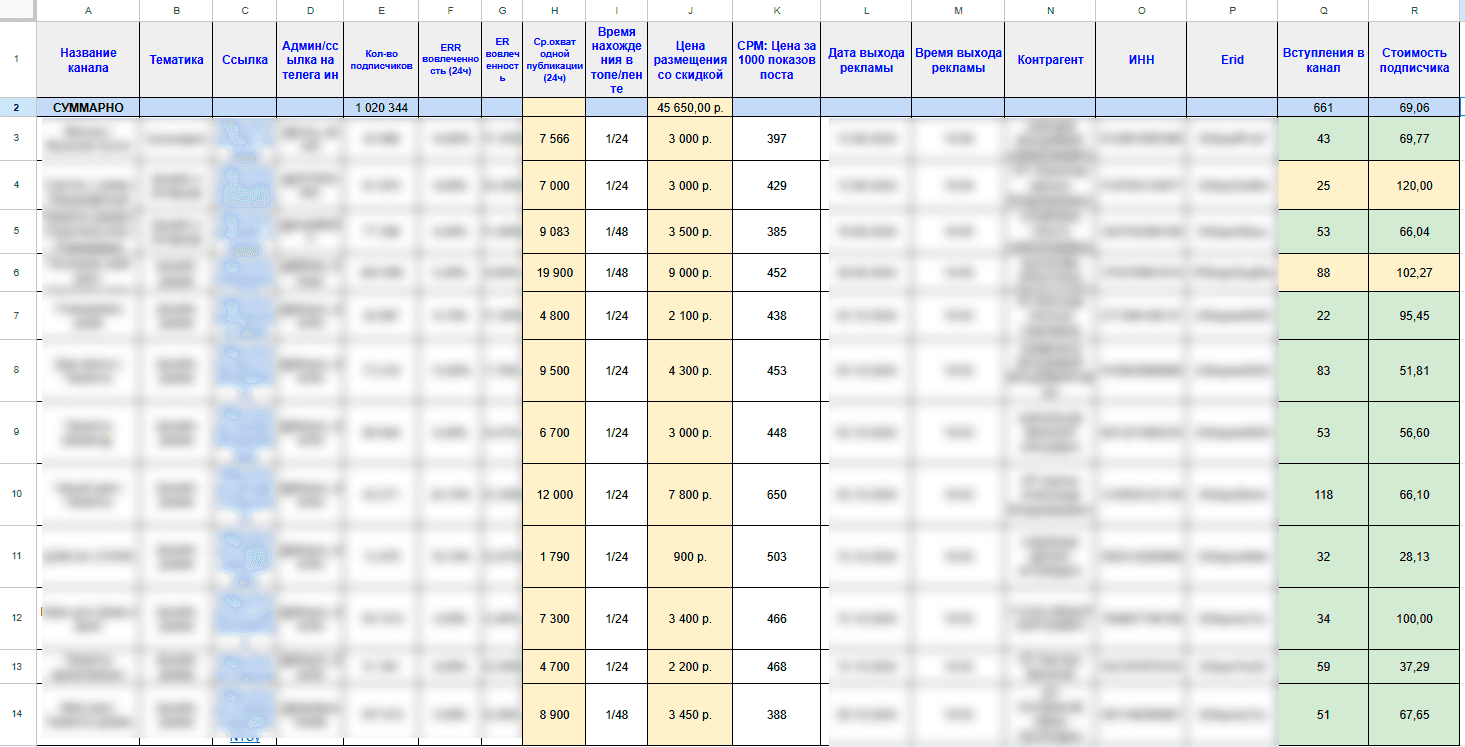Screen dimensions: 1465x747
Task: Click the CPM value '503'
Action: point(777,557)
